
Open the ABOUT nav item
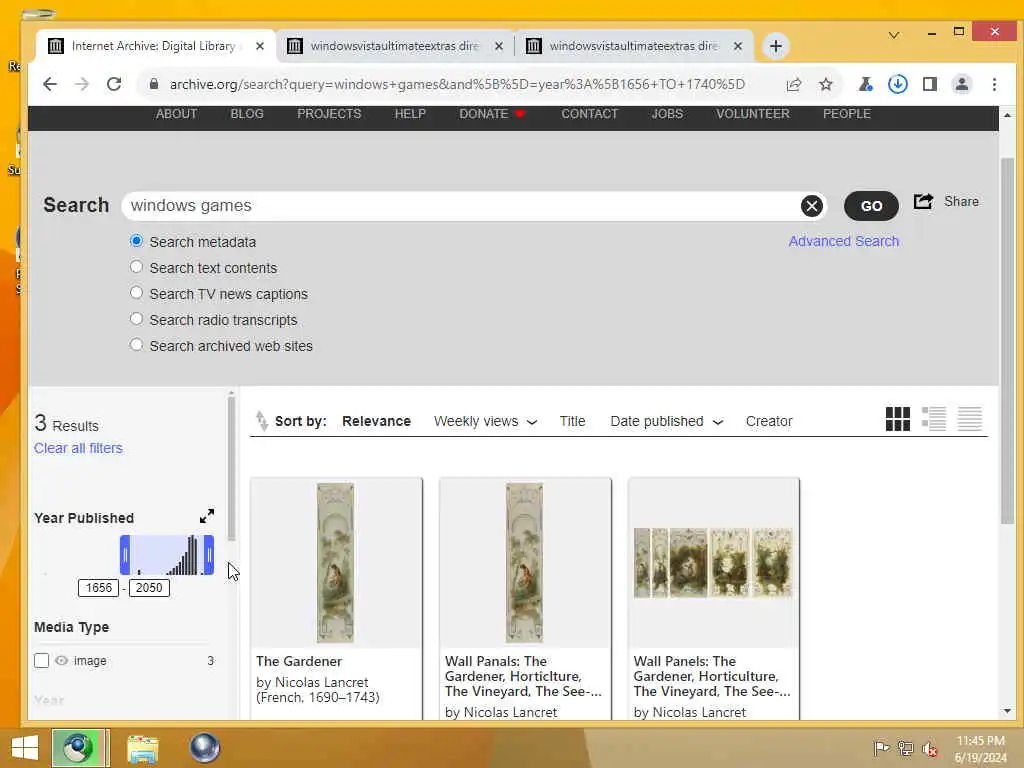coord(176,114)
